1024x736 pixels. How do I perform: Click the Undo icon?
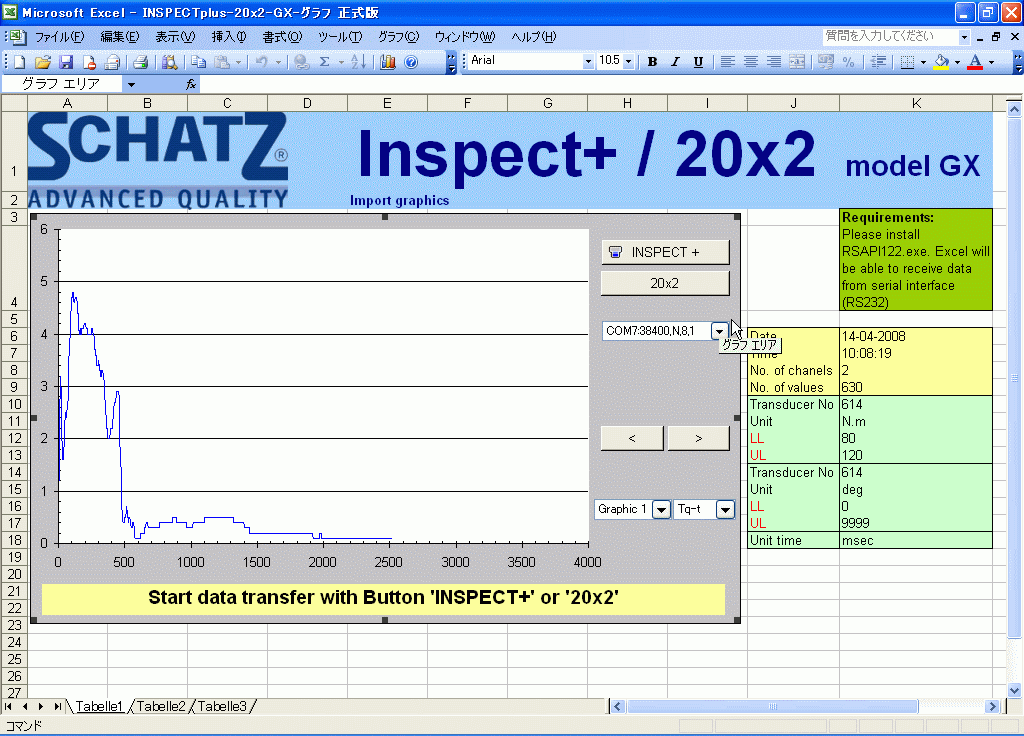[x=261, y=62]
